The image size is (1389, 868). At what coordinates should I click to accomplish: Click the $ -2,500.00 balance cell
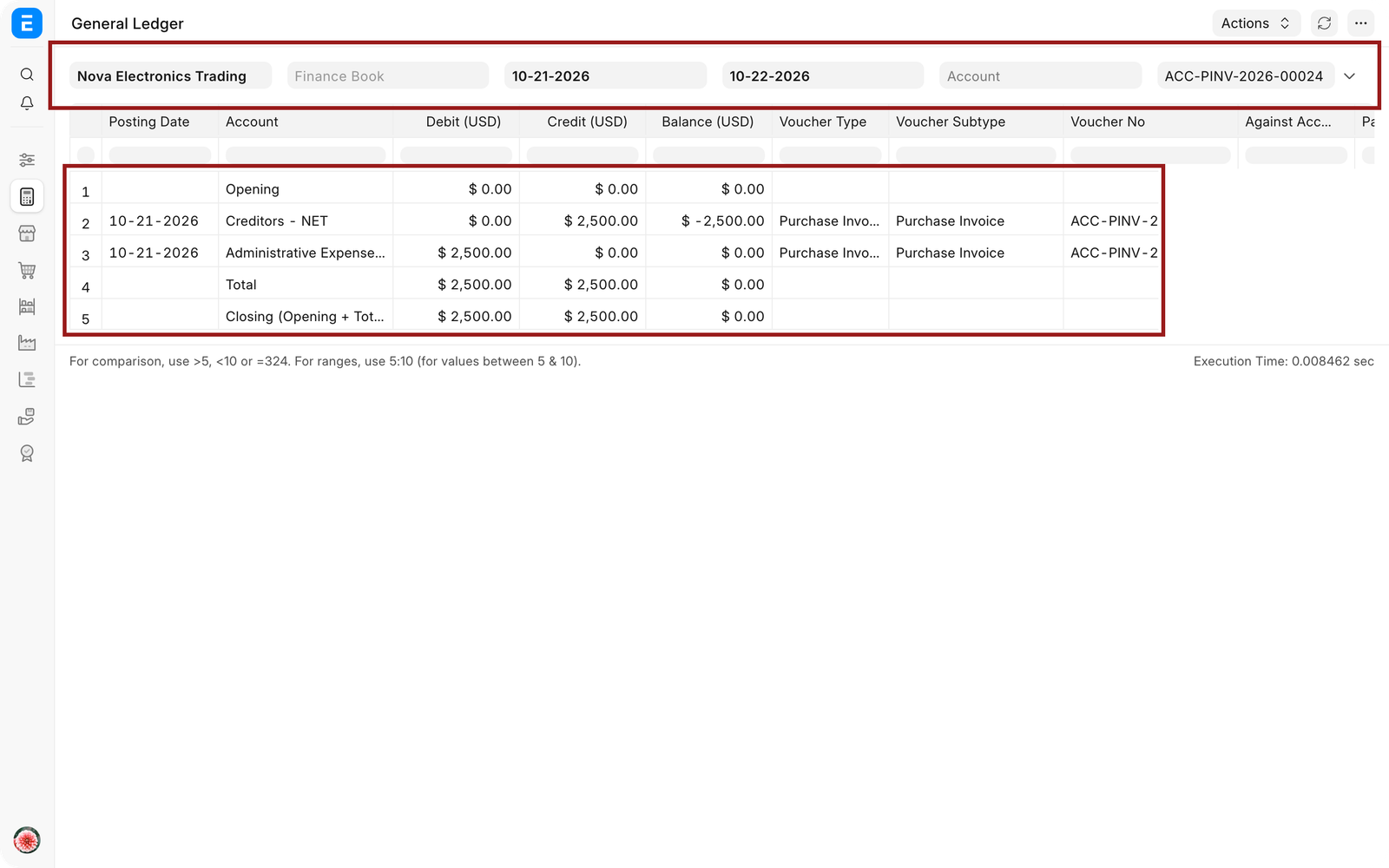pos(708,220)
